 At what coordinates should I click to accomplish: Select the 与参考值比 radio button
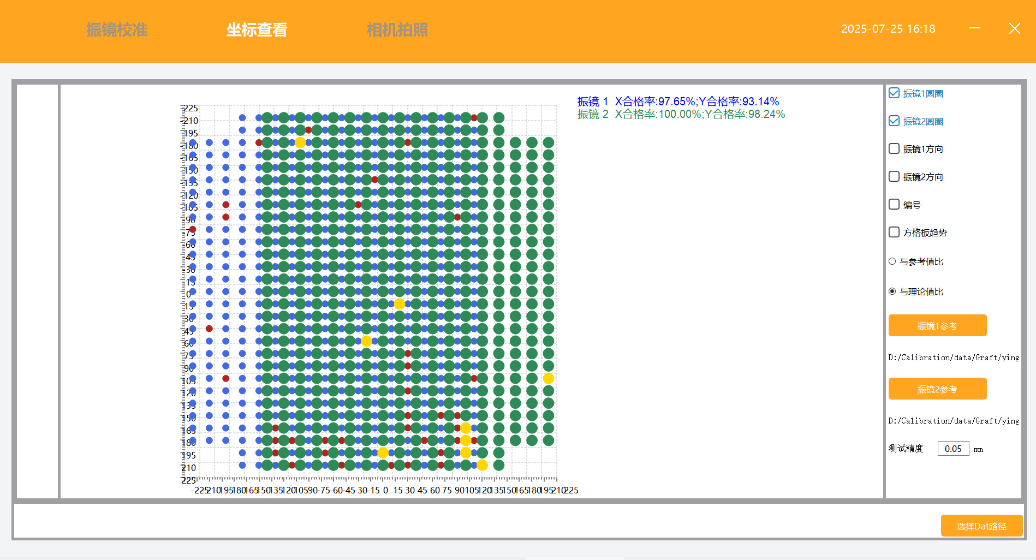coord(893,261)
